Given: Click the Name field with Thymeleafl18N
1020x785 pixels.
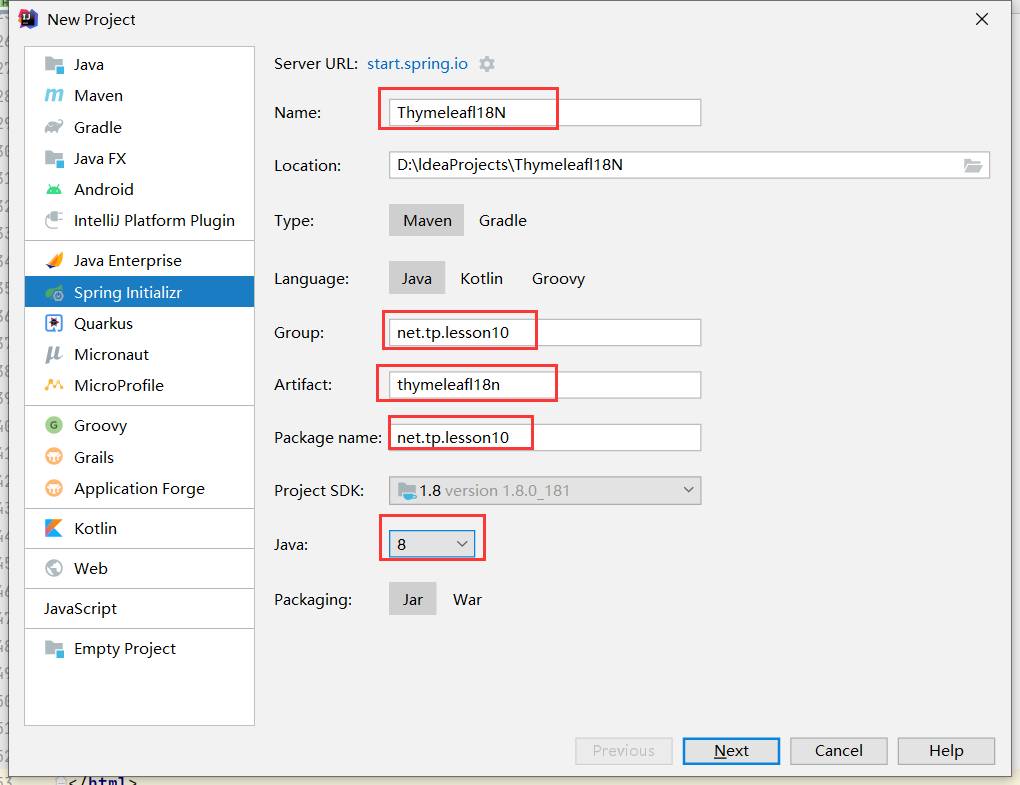Looking at the screenshot, I should (x=544, y=113).
